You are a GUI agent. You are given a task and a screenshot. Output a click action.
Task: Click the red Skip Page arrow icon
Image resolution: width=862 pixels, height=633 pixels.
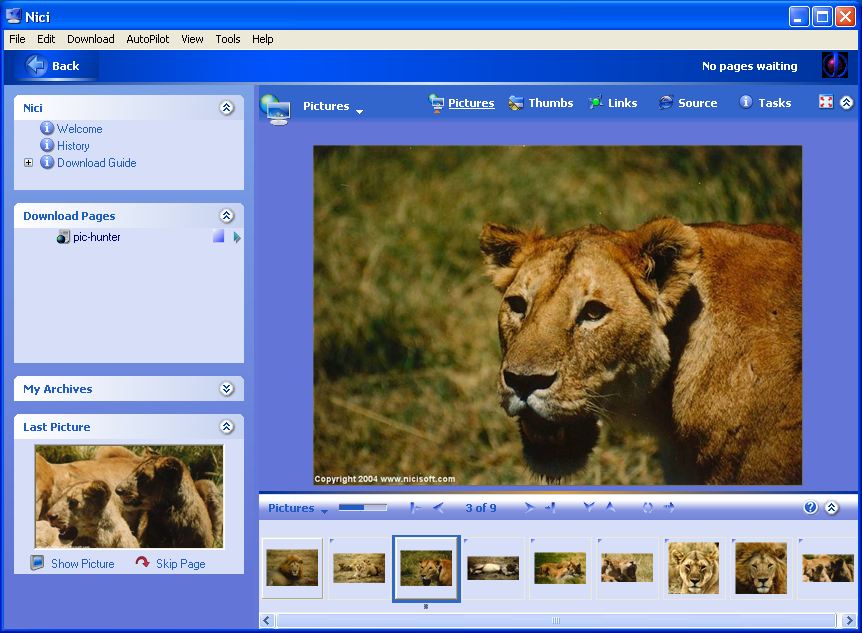tap(142, 562)
